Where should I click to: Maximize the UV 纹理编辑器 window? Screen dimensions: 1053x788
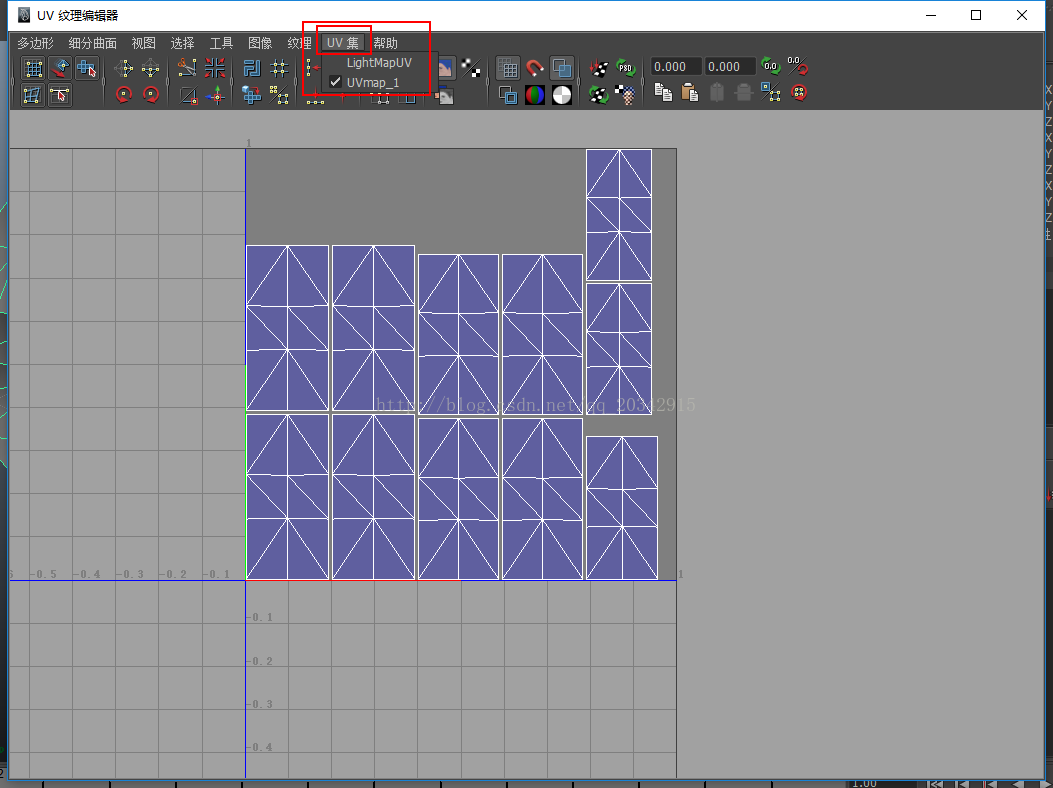click(x=976, y=15)
